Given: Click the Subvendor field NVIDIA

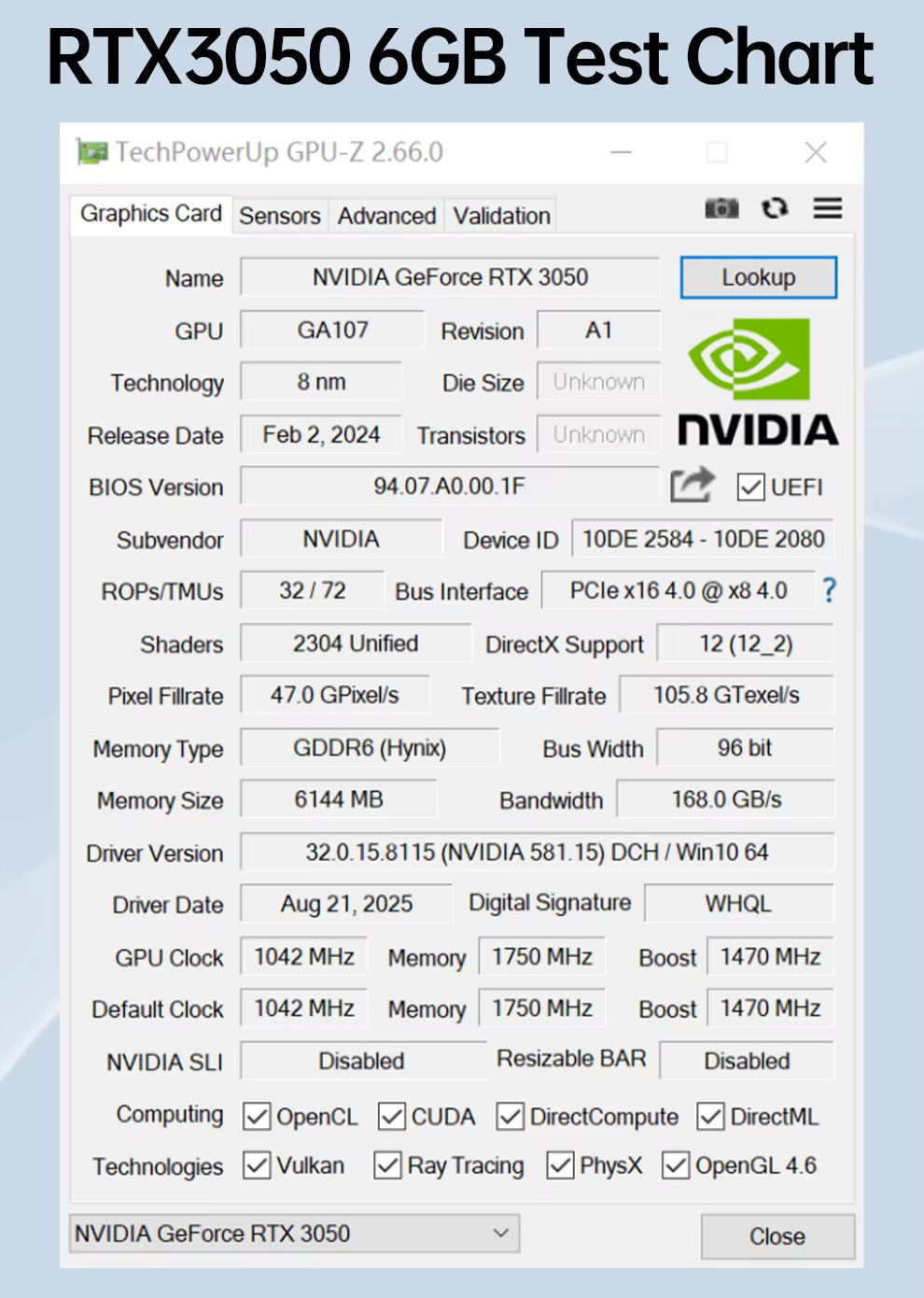Looking at the screenshot, I should point(341,539).
